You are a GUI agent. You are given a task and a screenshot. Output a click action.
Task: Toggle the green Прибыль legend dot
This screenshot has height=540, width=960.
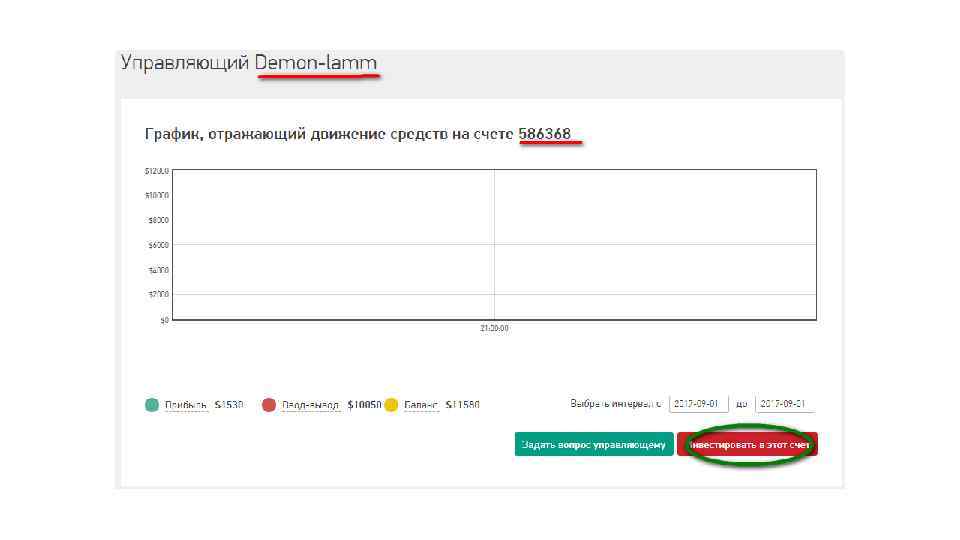click(x=152, y=405)
